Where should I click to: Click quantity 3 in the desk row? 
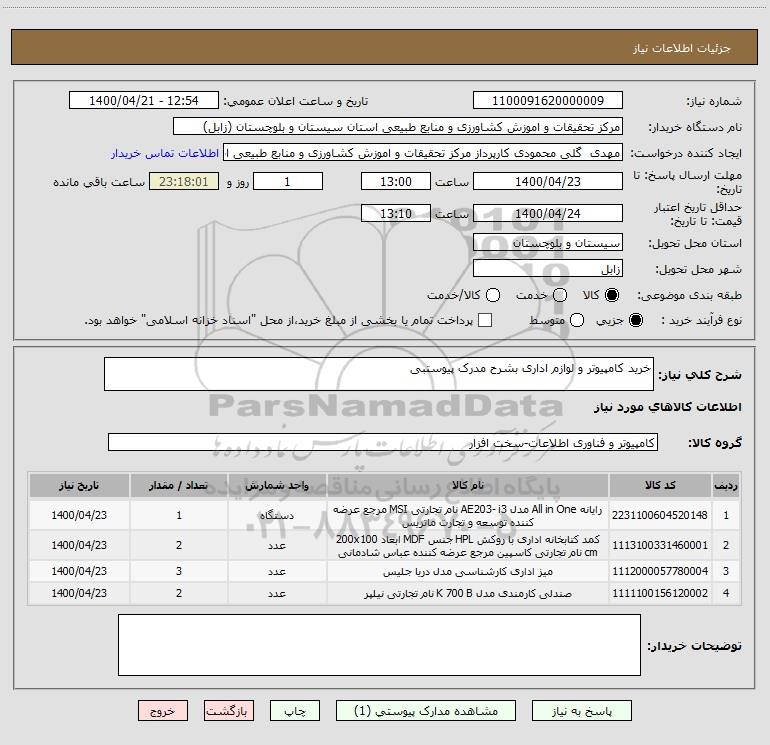(179, 571)
